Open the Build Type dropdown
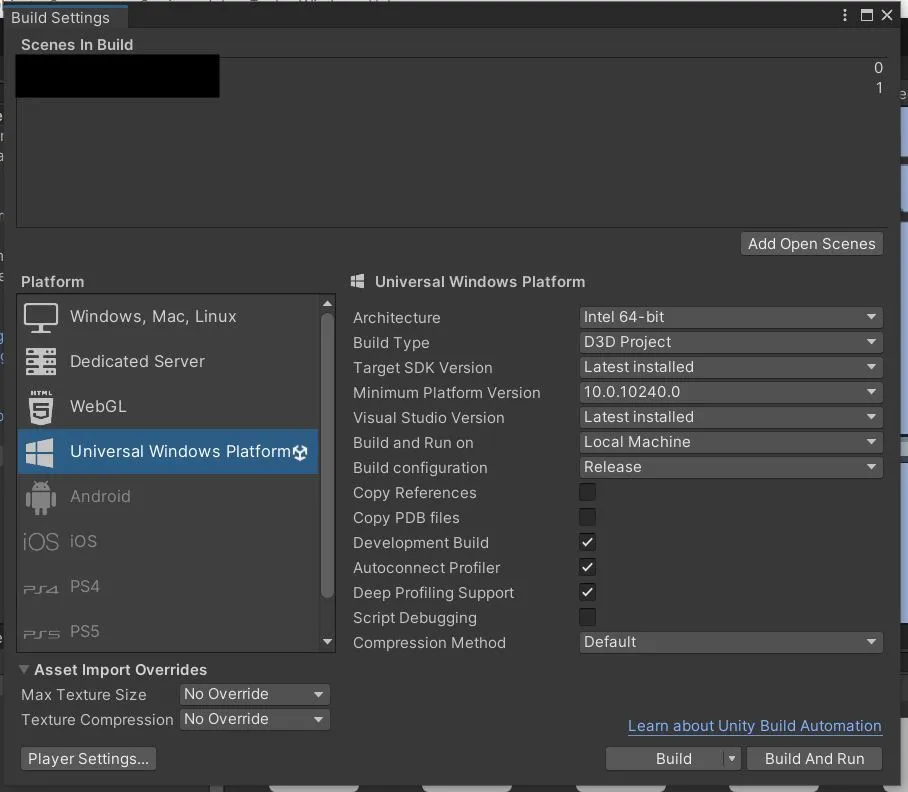 731,342
